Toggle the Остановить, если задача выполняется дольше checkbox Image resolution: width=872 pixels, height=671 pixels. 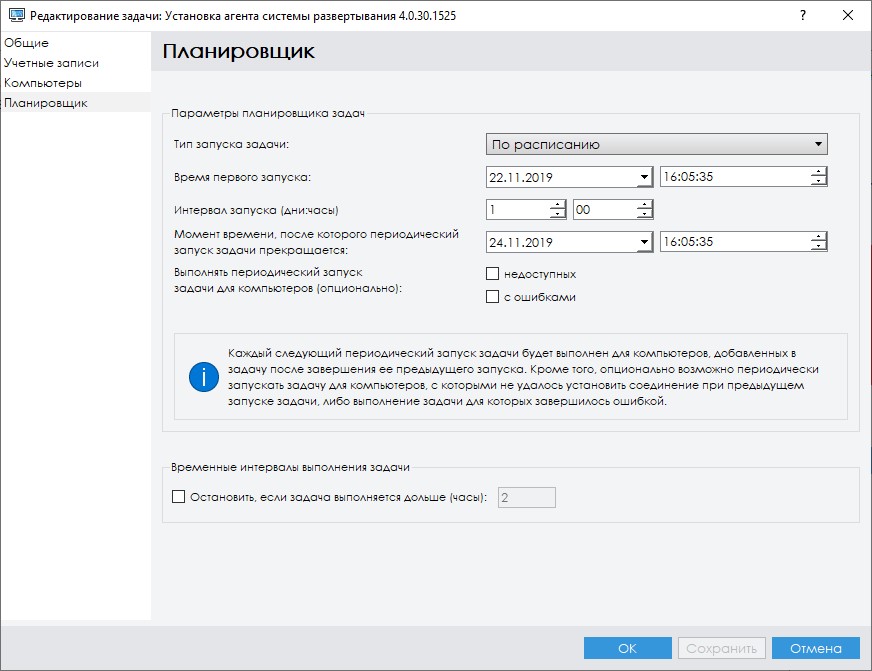[x=179, y=496]
